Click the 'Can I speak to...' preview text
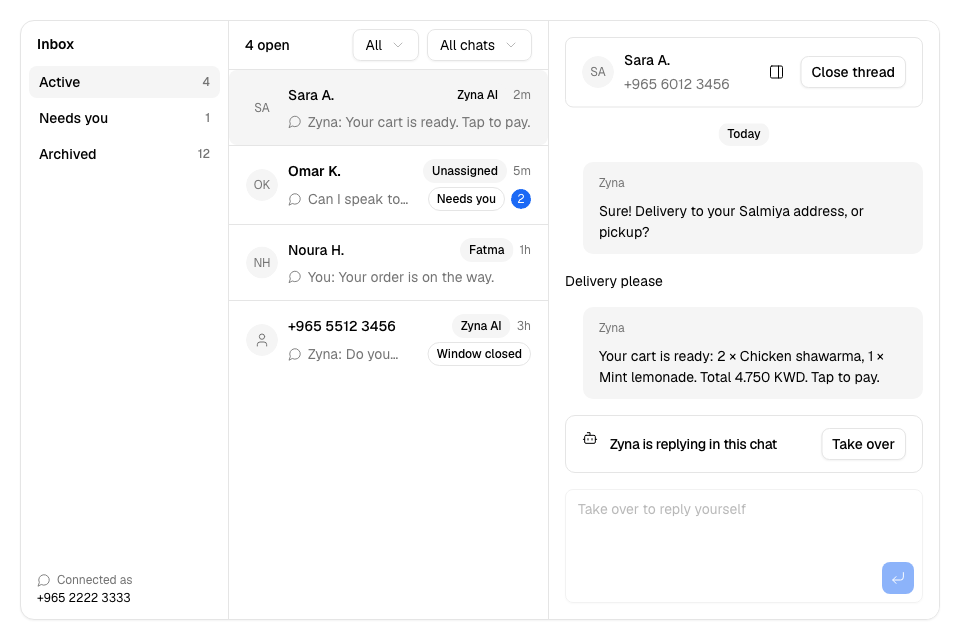Viewport: 960px width, 640px height. pos(358,200)
